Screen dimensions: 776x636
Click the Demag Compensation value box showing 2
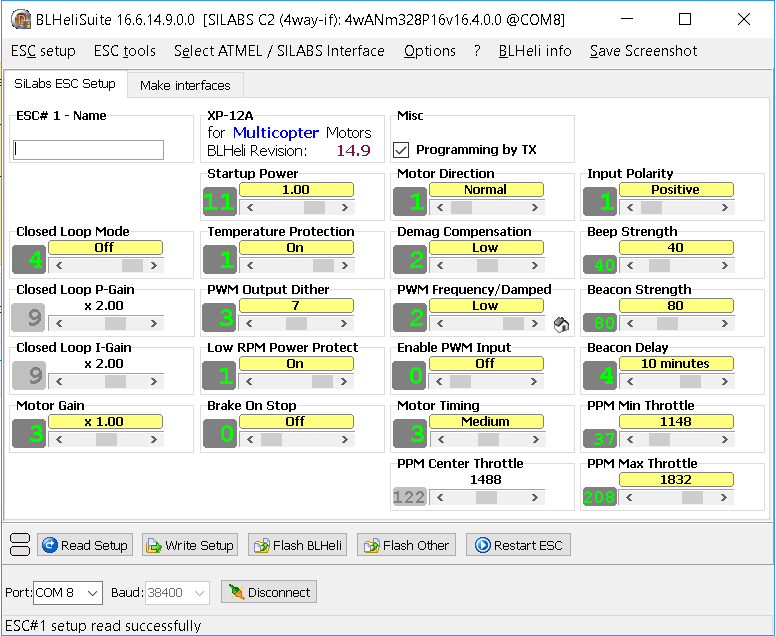point(410,259)
